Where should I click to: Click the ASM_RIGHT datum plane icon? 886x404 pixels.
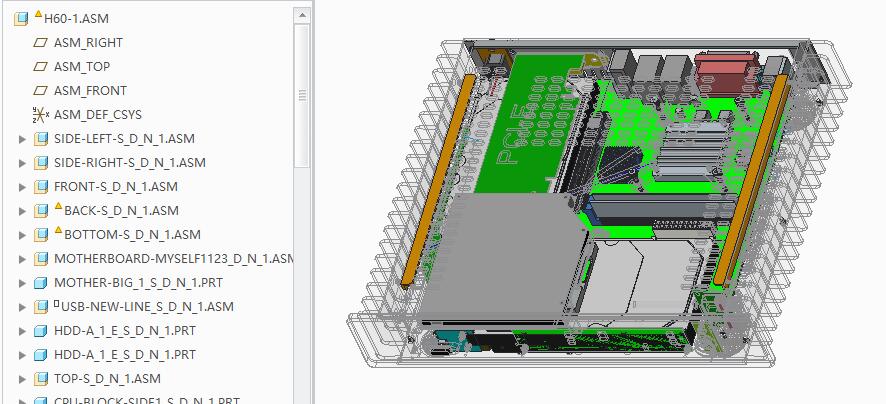pos(41,43)
